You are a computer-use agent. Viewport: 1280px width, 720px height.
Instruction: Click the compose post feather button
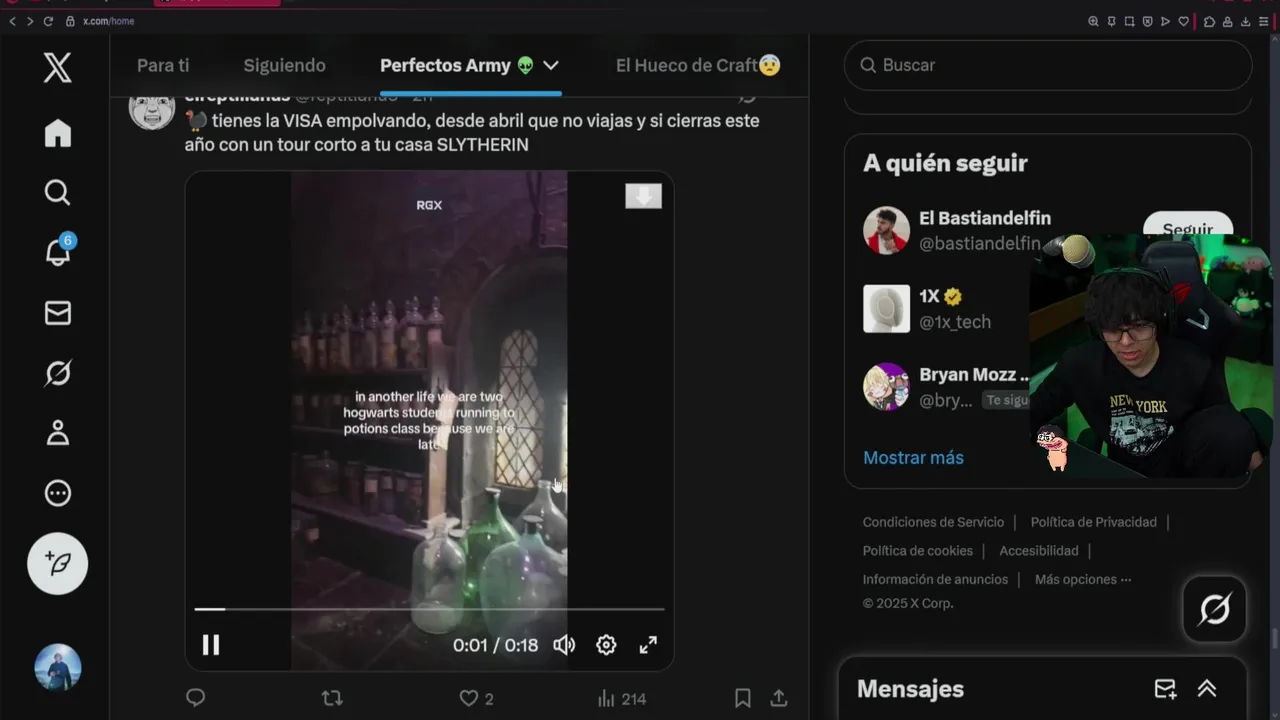pos(57,564)
